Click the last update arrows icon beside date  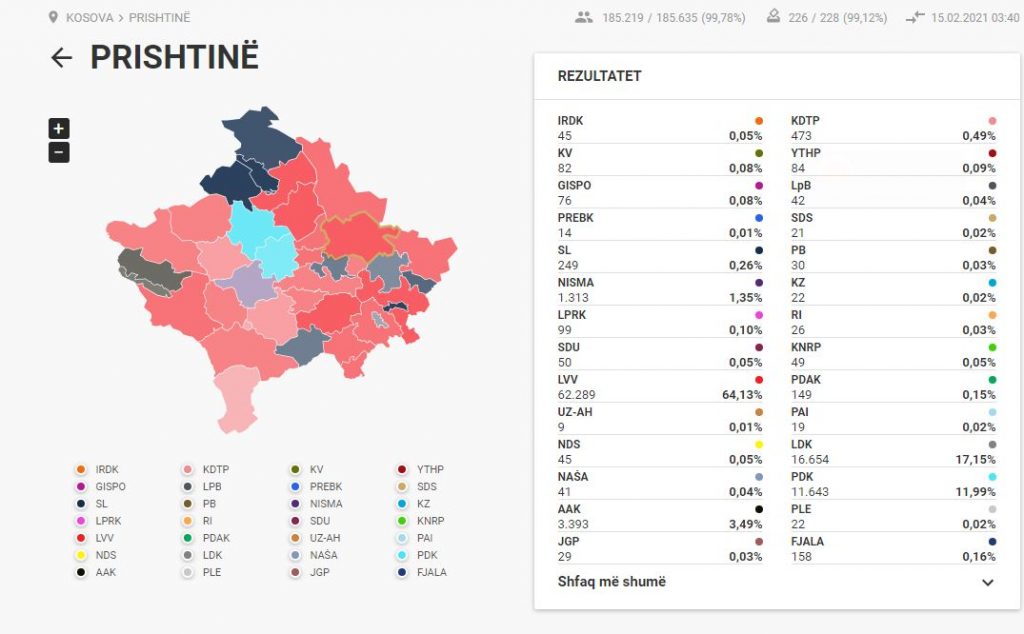(x=915, y=18)
